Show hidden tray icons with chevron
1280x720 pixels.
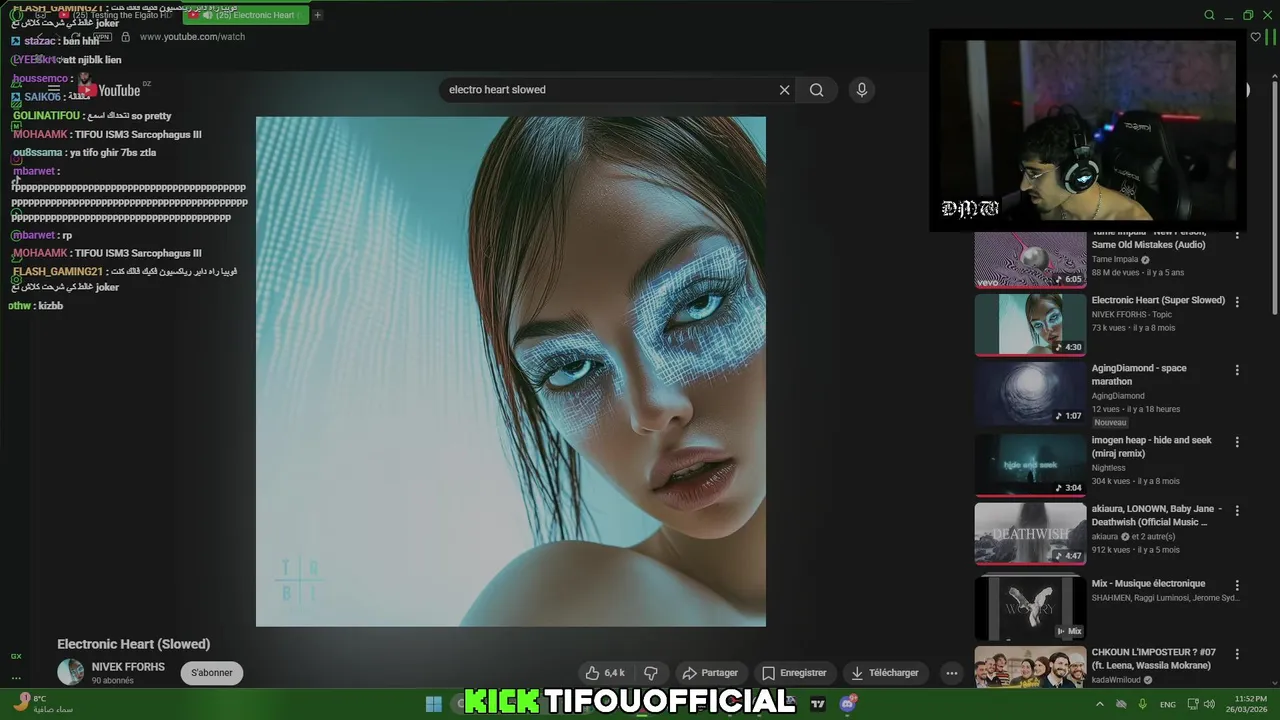tap(1100, 704)
